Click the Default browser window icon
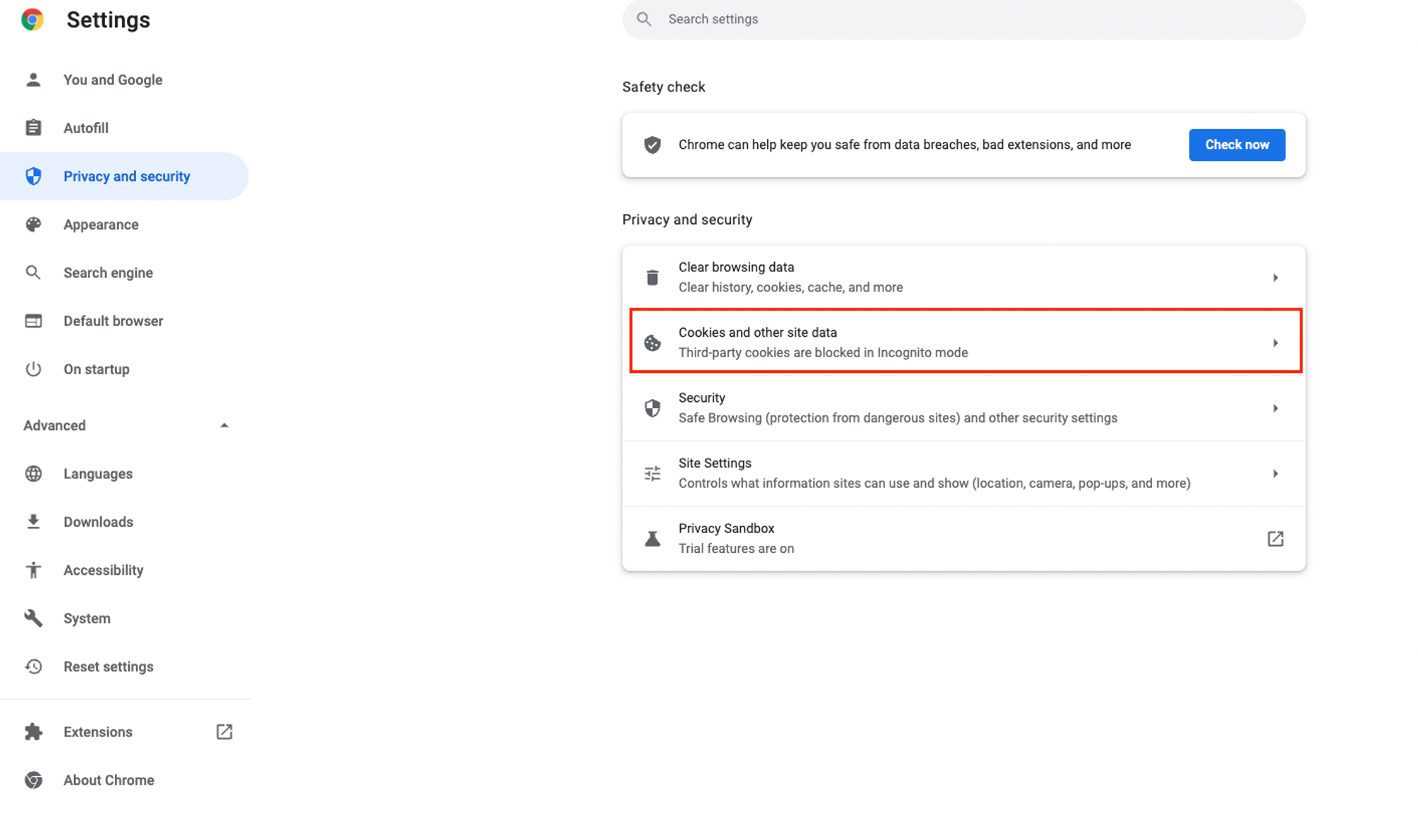The height and width of the screenshot is (840, 1418). (33, 320)
